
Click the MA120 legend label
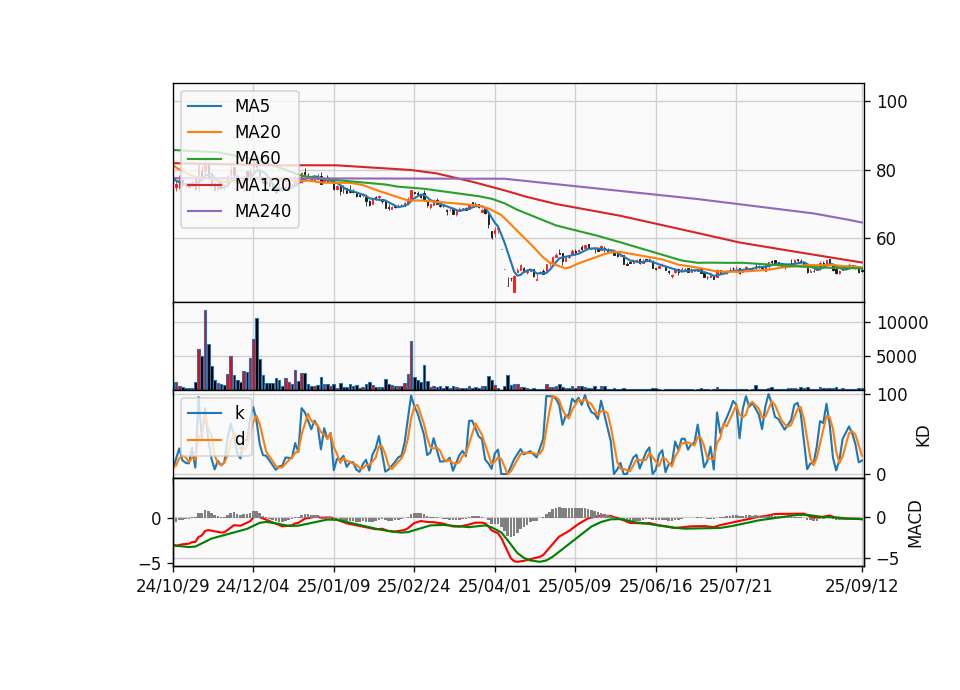263,184
